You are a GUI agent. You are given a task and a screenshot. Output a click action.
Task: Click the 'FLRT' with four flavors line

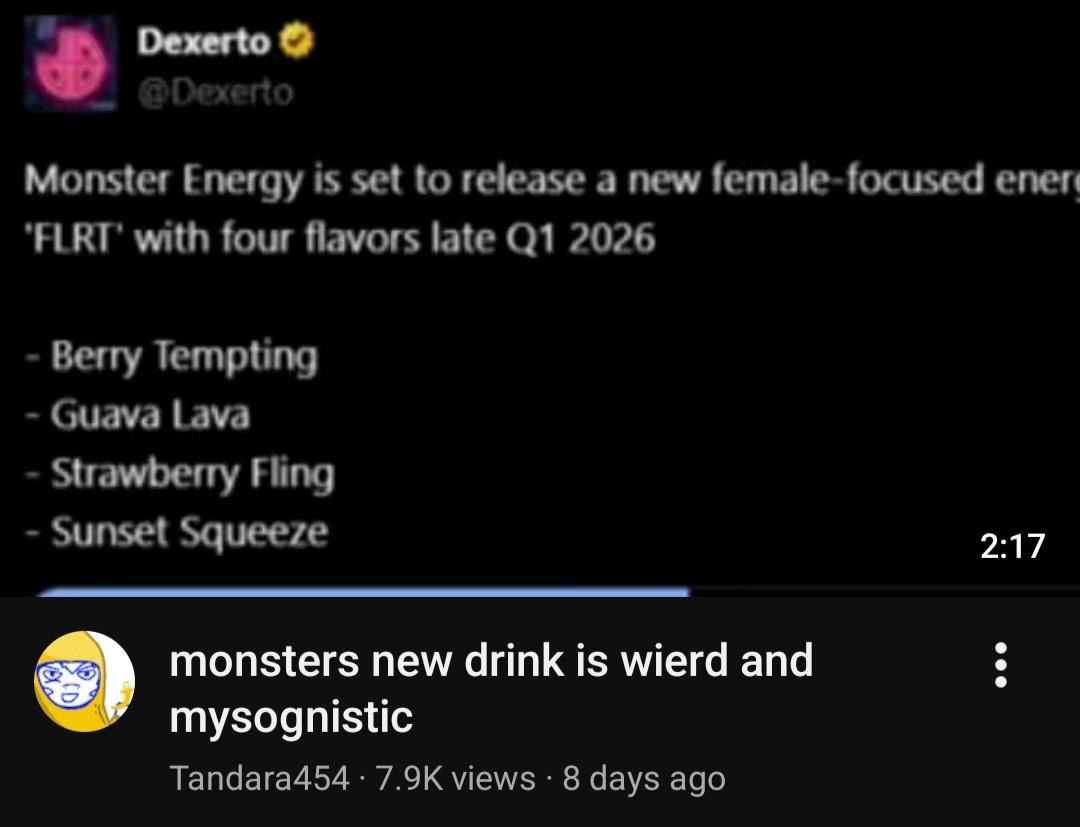tap(340, 239)
